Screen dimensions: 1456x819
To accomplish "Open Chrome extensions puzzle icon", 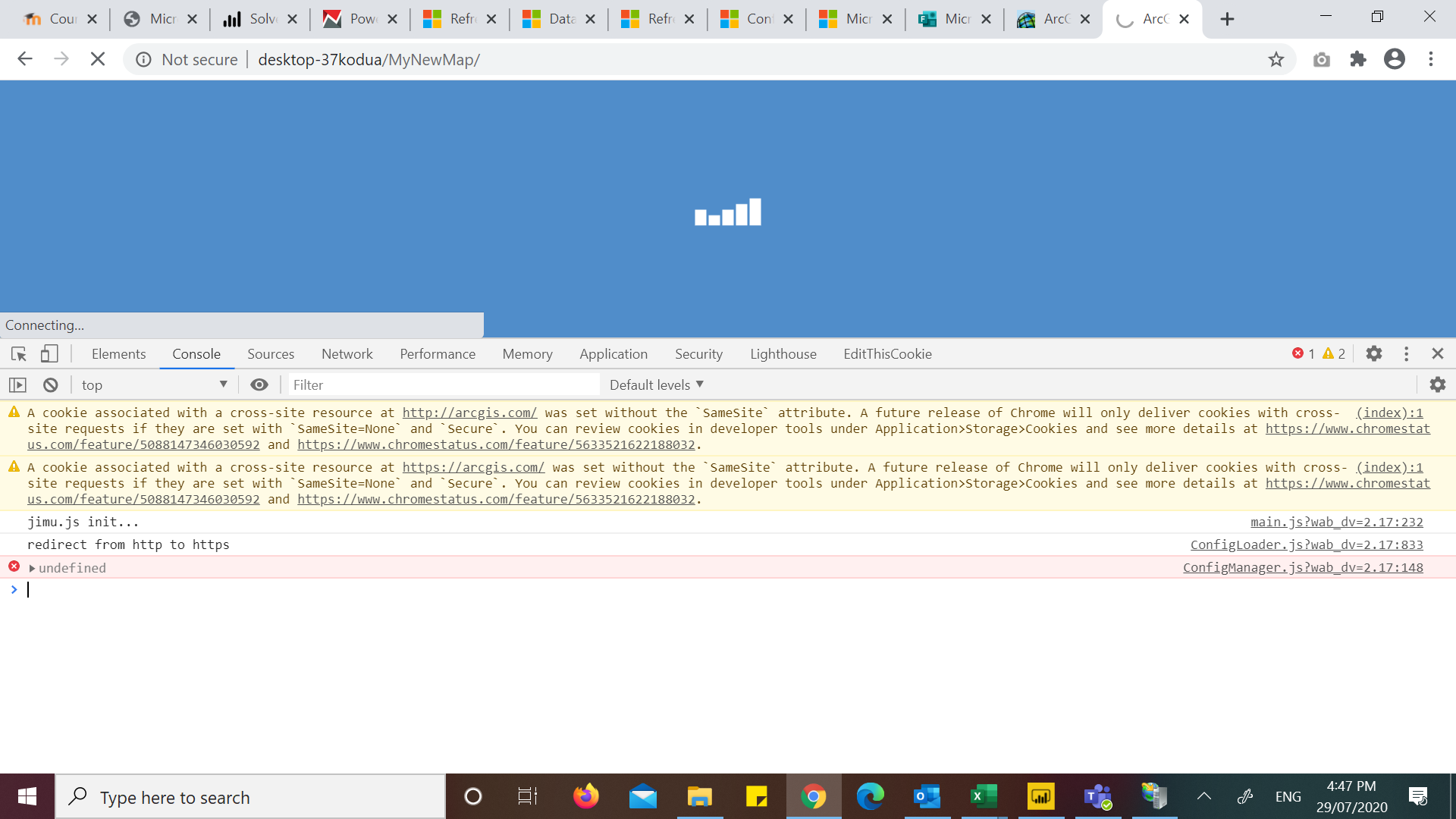I will (x=1357, y=60).
